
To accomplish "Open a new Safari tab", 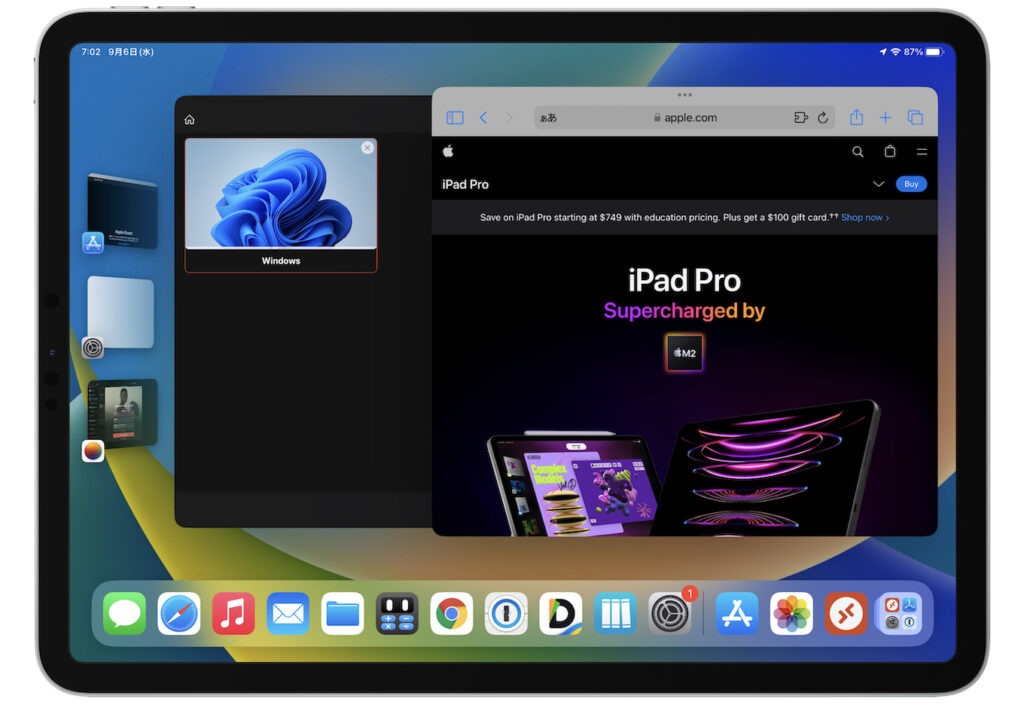I will [885, 118].
